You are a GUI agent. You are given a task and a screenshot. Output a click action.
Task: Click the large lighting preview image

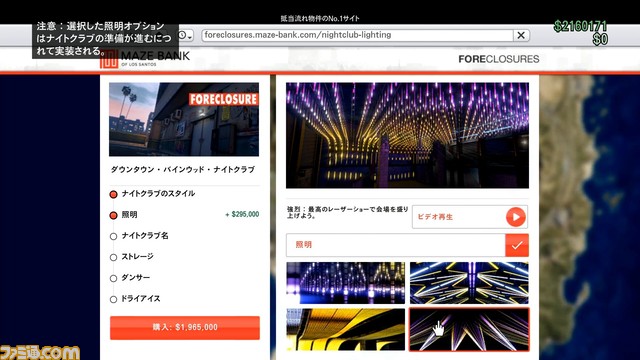coord(407,136)
